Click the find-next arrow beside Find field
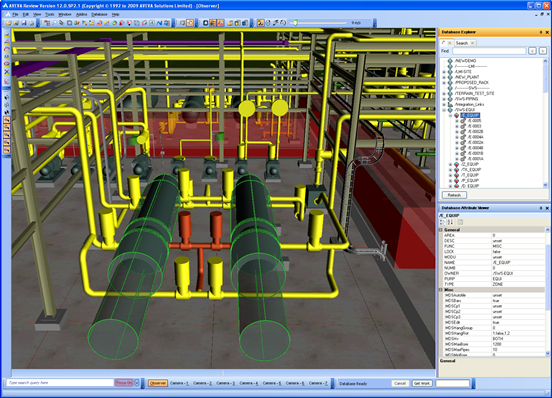This screenshot has height=398, width=552. coord(543,51)
